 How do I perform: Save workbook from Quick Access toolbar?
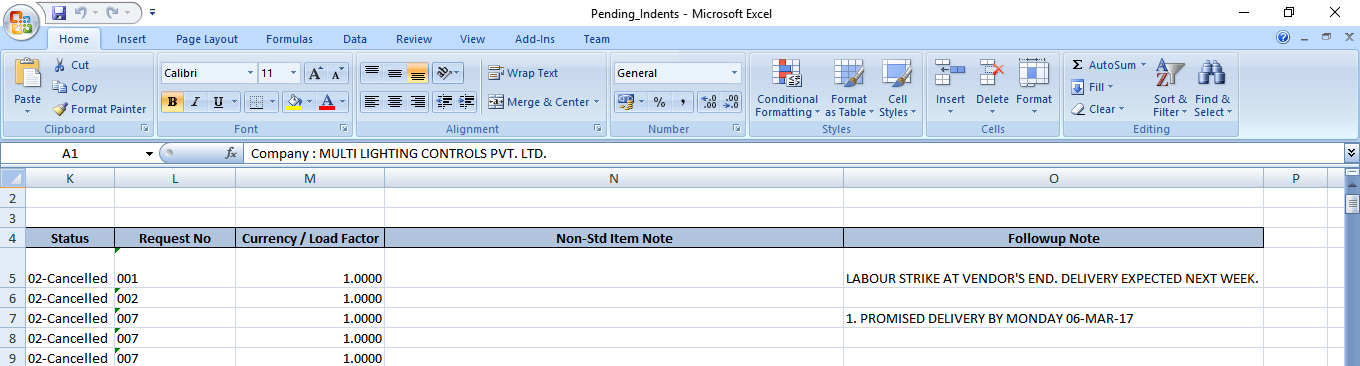click(x=58, y=13)
